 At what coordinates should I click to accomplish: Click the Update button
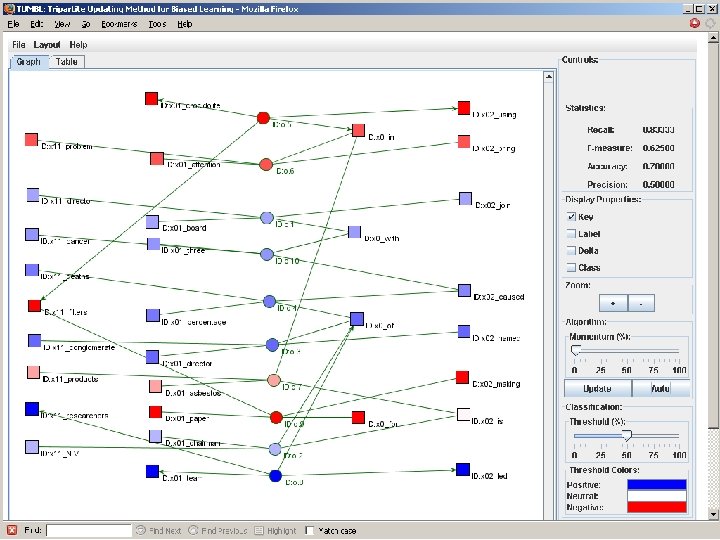tap(597, 388)
